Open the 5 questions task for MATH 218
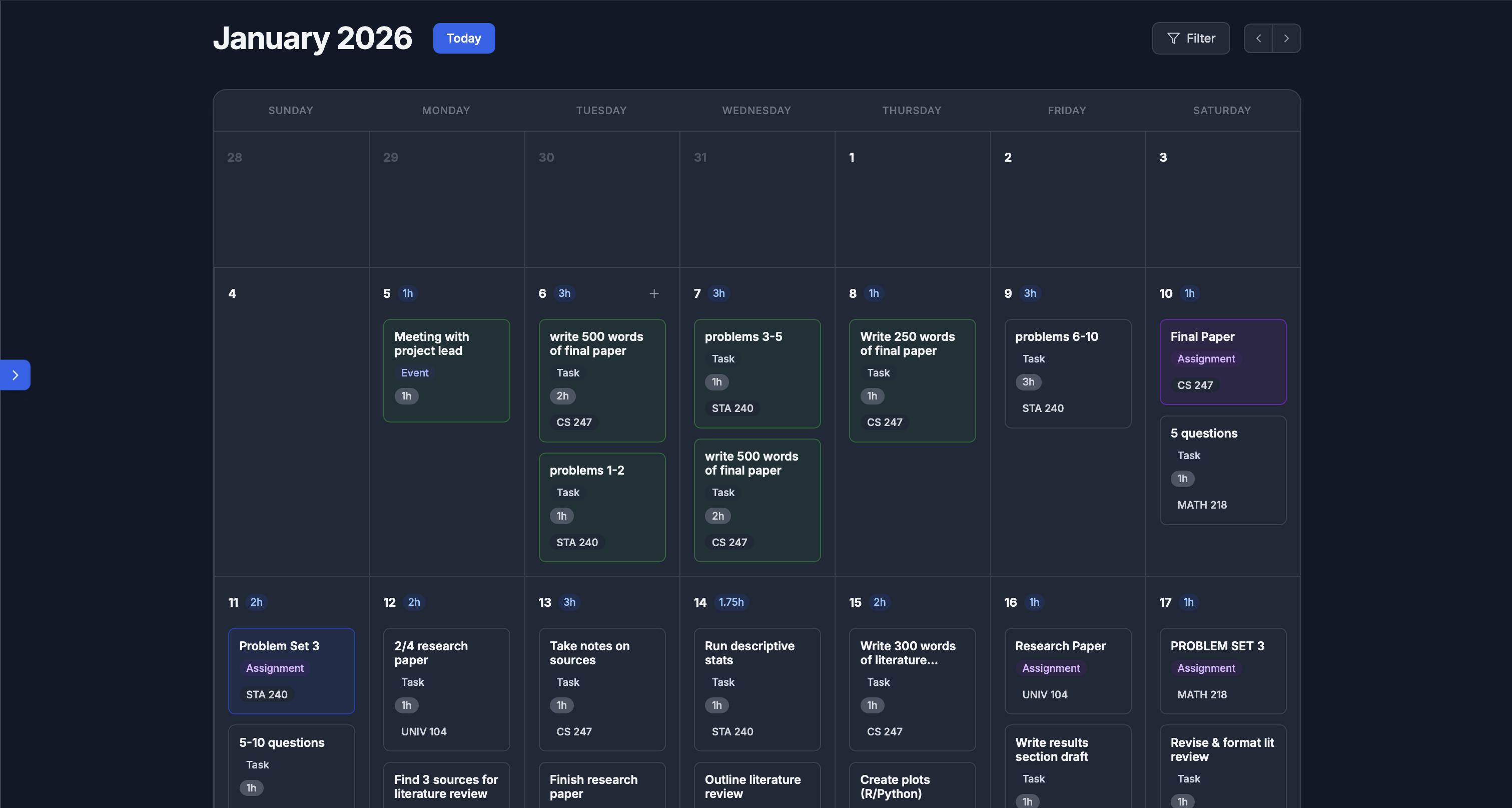This screenshot has width=1512, height=808. pos(1223,469)
